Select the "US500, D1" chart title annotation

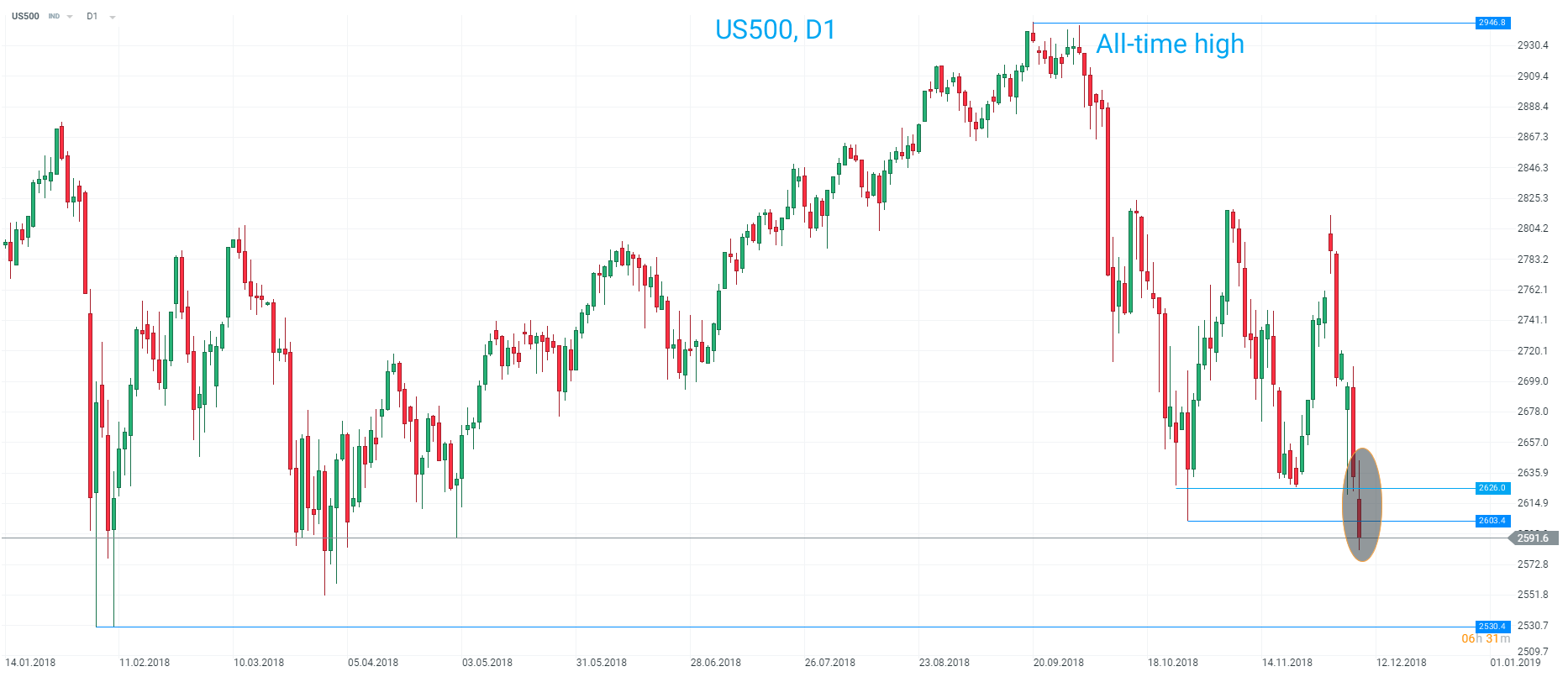tap(775, 29)
